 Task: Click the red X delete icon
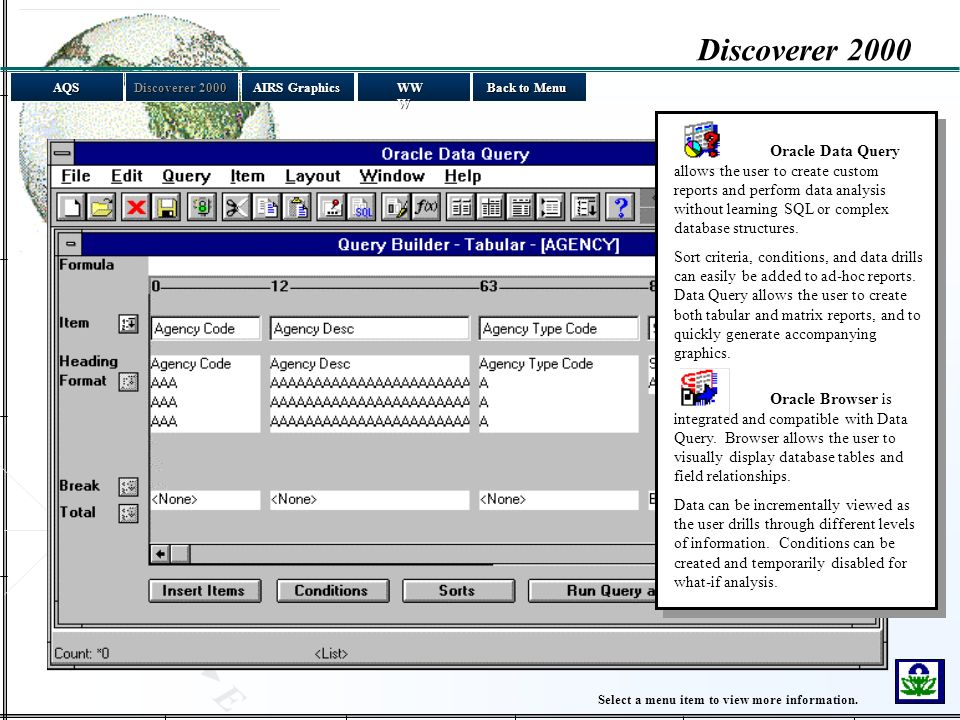point(136,208)
